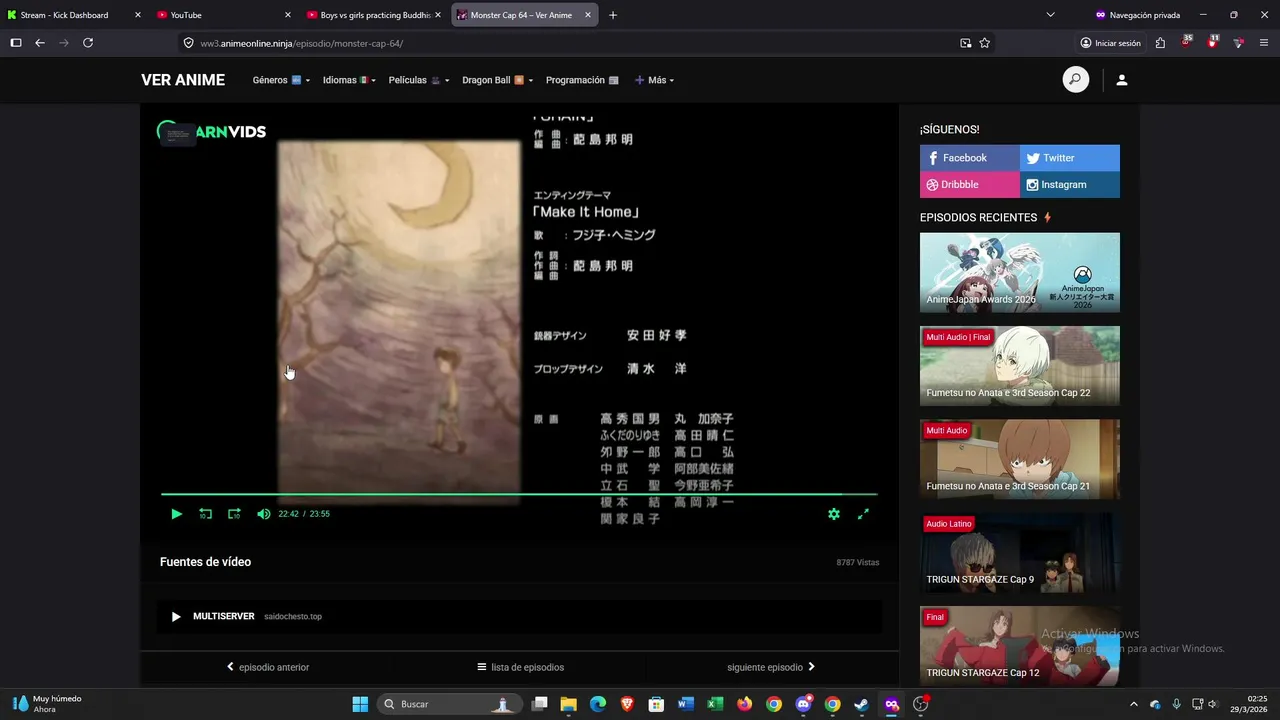Image resolution: width=1280 pixels, height=720 pixels.
Task: Open the browser extensions puzzle icon
Action: 1160,43
